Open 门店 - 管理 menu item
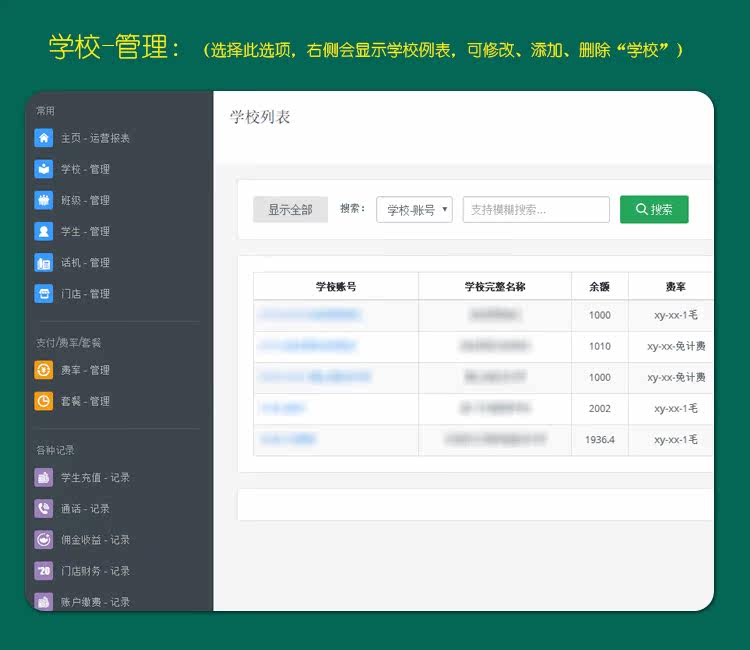The height and width of the screenshot is (650, 750). point(85,294)
